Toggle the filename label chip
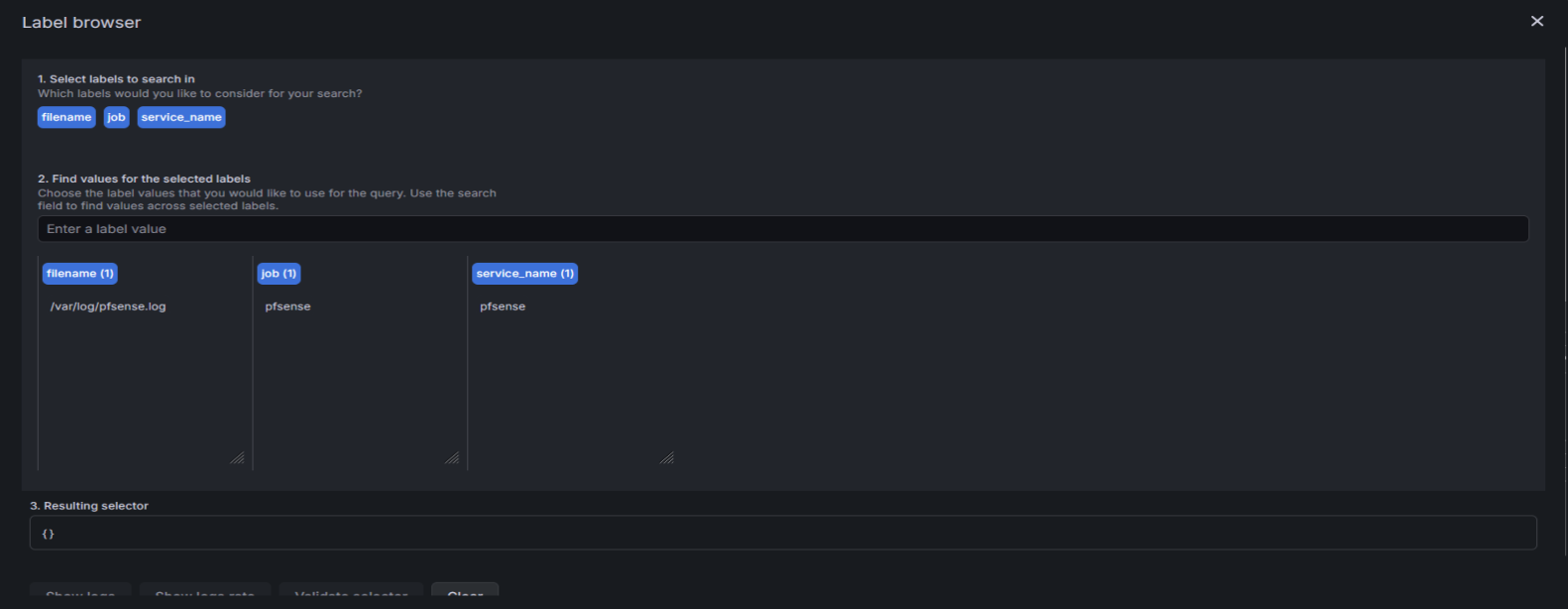The image size is (1568, 609). click(66, 117)
